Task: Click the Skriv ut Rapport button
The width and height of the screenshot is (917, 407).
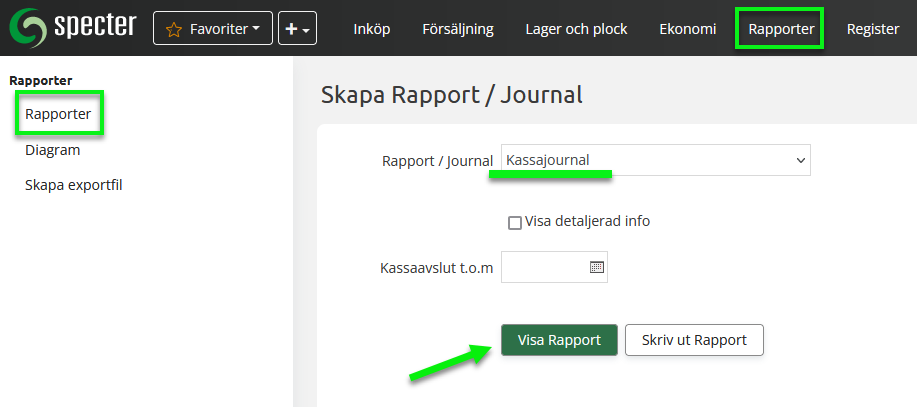Action: 694,340
